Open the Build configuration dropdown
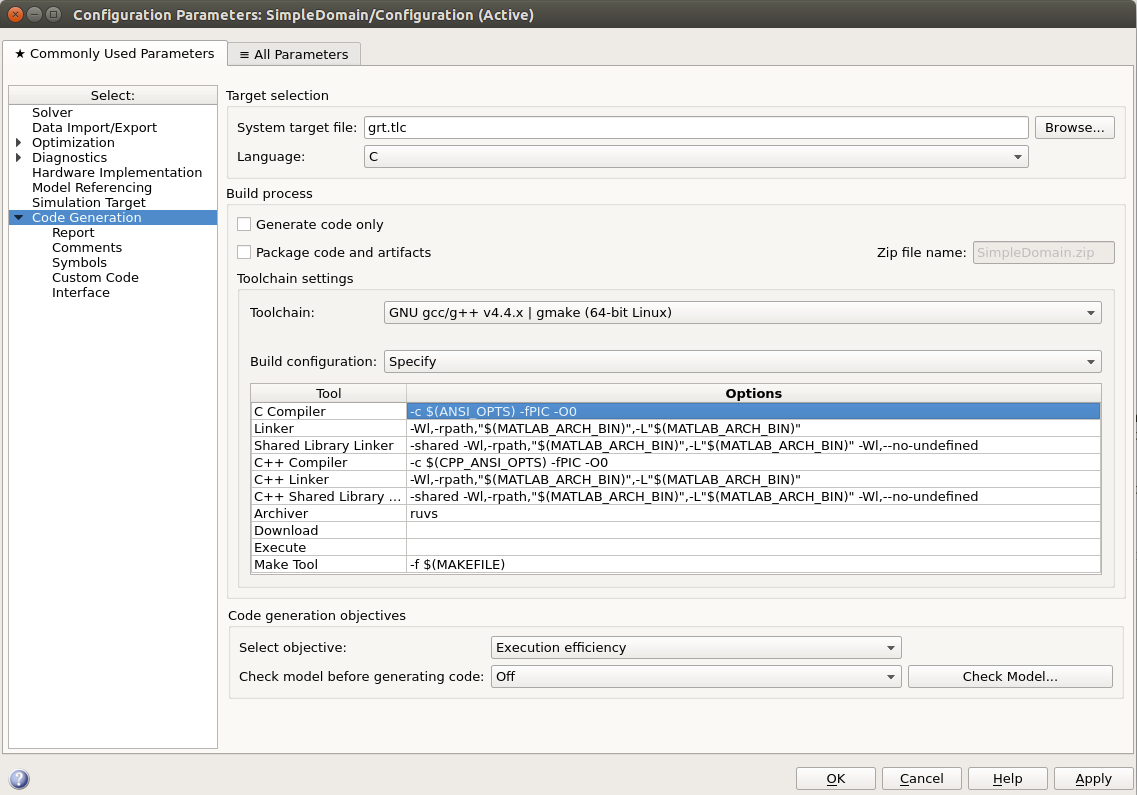1137x795 pixels. coord(1089,361)
